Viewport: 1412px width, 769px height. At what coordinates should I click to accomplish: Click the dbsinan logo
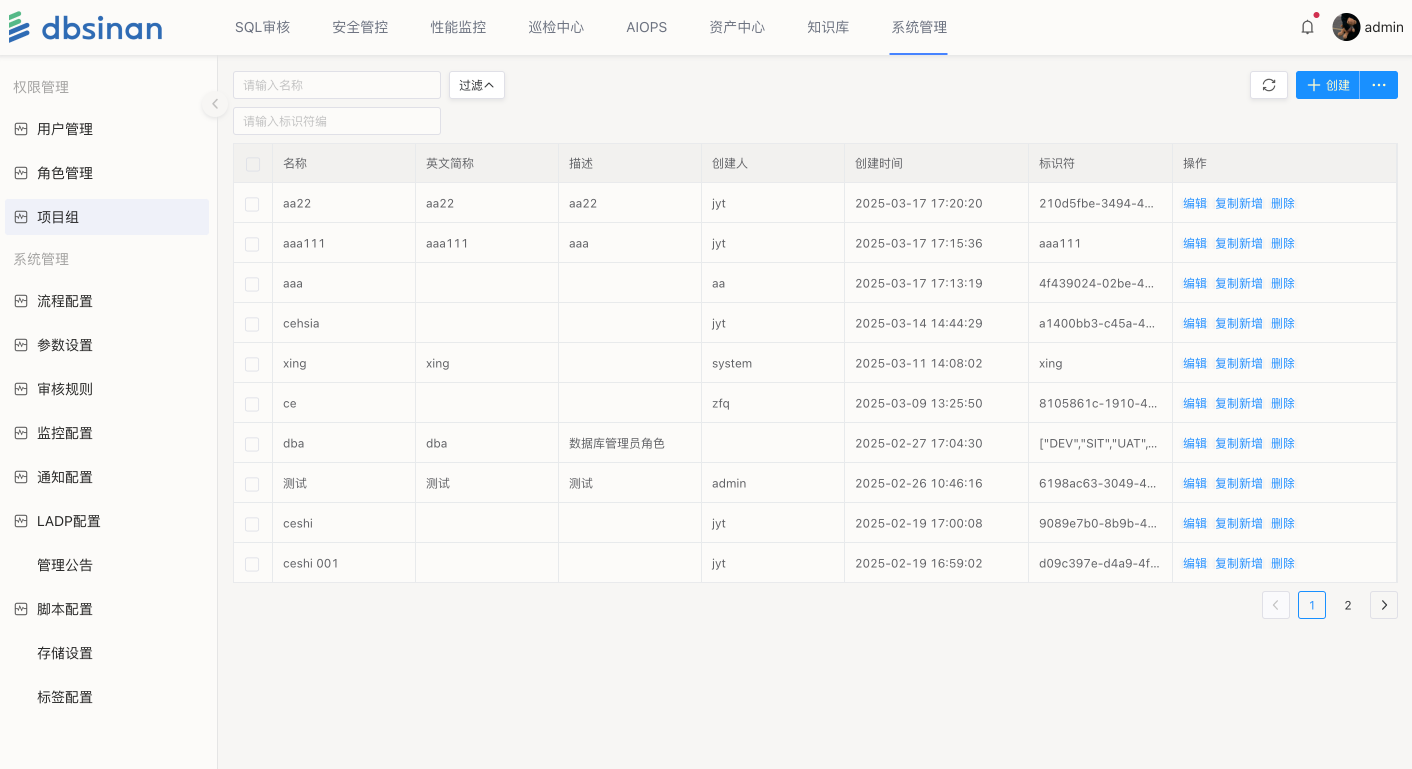point(85,28)
